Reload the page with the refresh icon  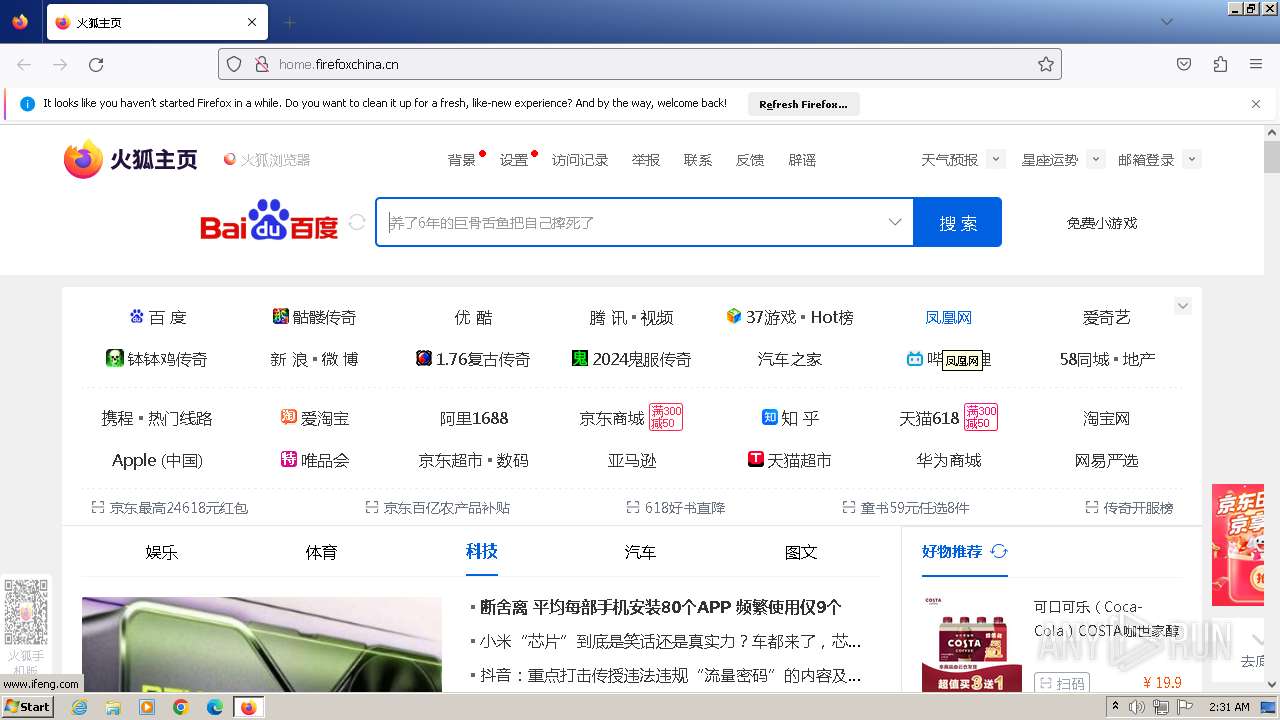(96, 64)
